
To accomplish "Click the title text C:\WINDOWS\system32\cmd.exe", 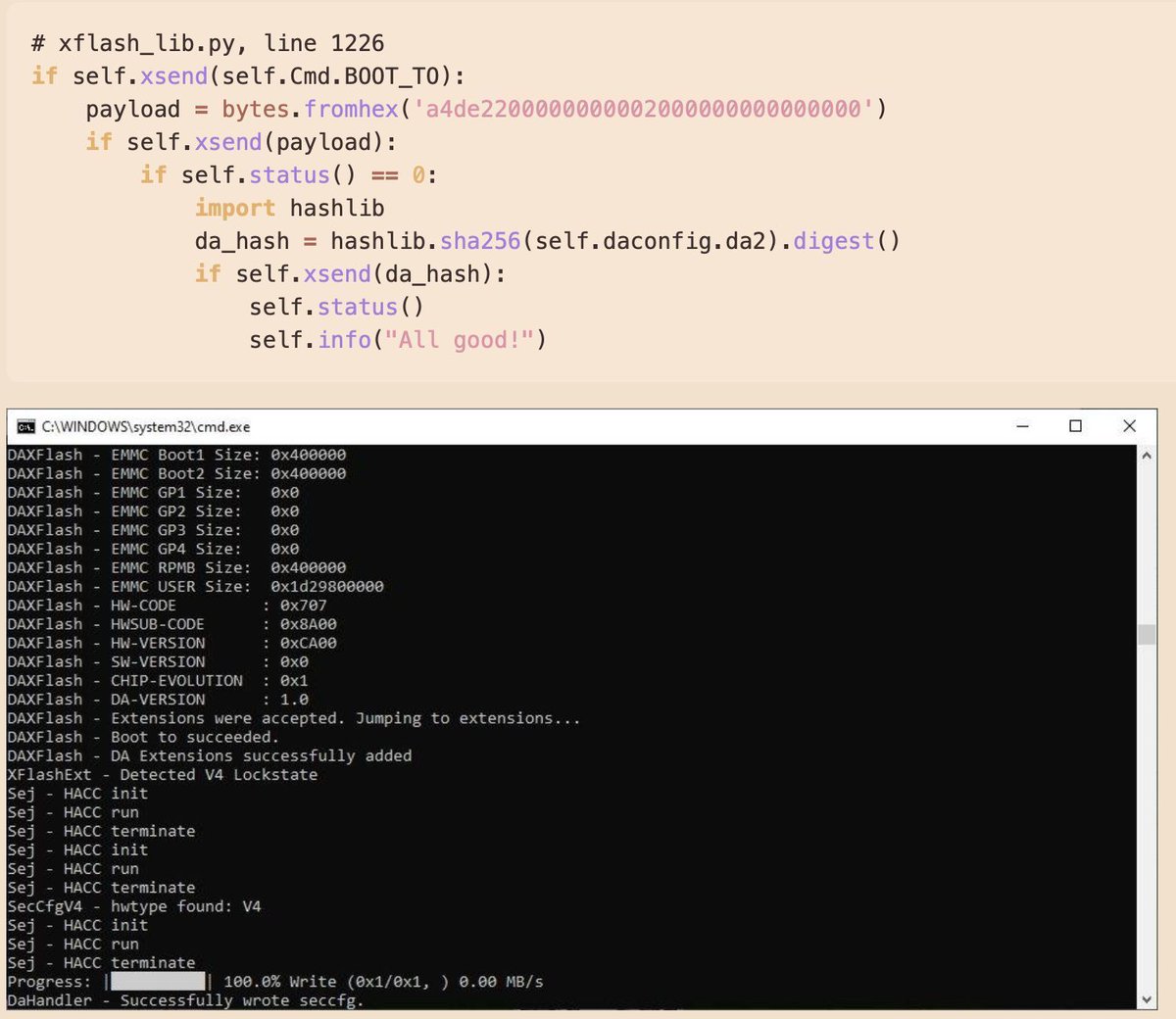I will point(146,426).
